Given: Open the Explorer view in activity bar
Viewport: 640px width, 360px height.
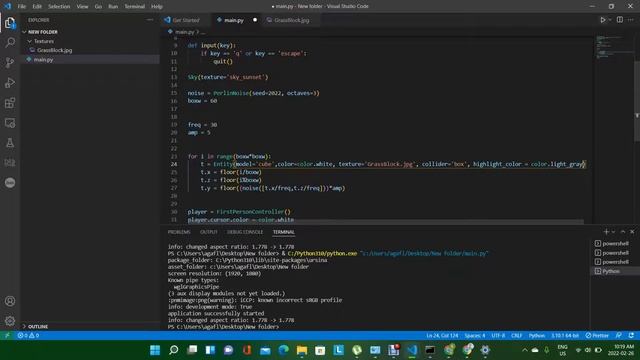Looking at the screenshot, I should 10,22.
